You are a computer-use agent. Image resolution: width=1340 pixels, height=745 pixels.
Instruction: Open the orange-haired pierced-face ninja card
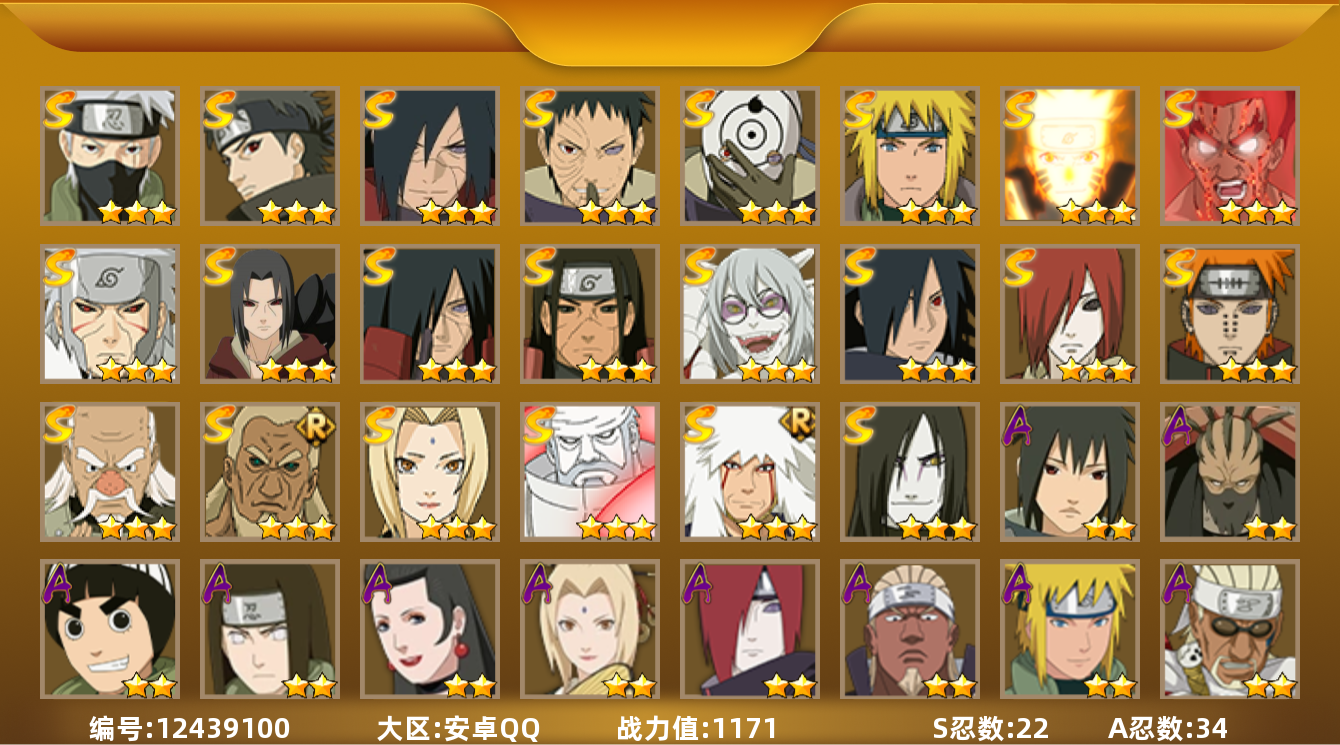click(x=1230, y=314)
